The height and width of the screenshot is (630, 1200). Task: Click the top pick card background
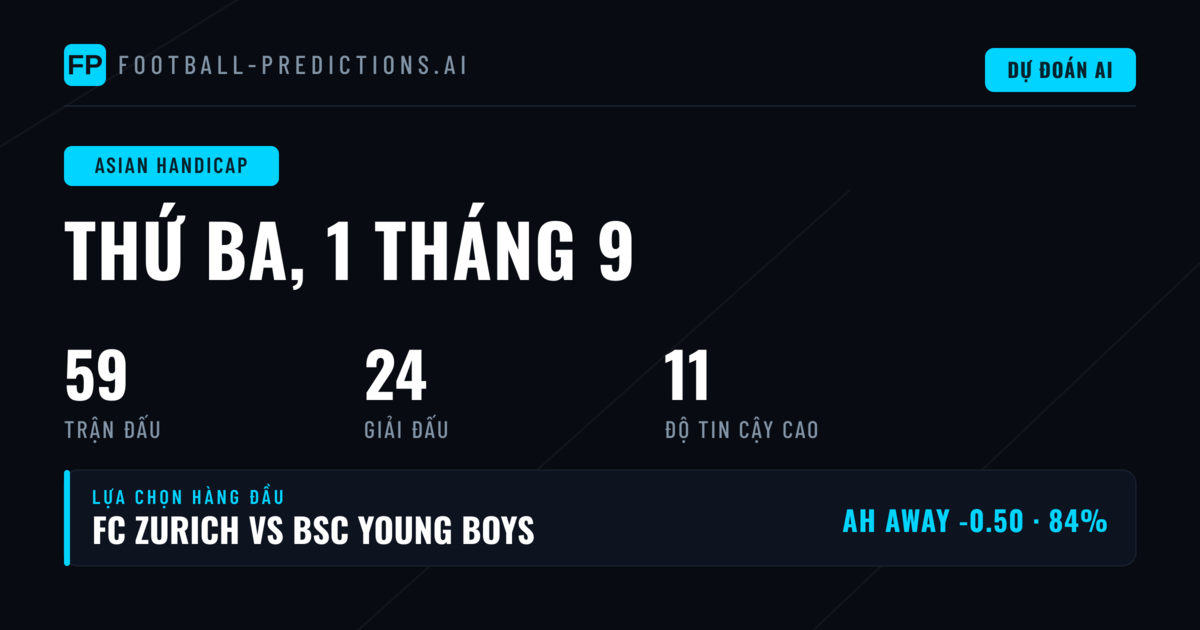tap(600, 518)
